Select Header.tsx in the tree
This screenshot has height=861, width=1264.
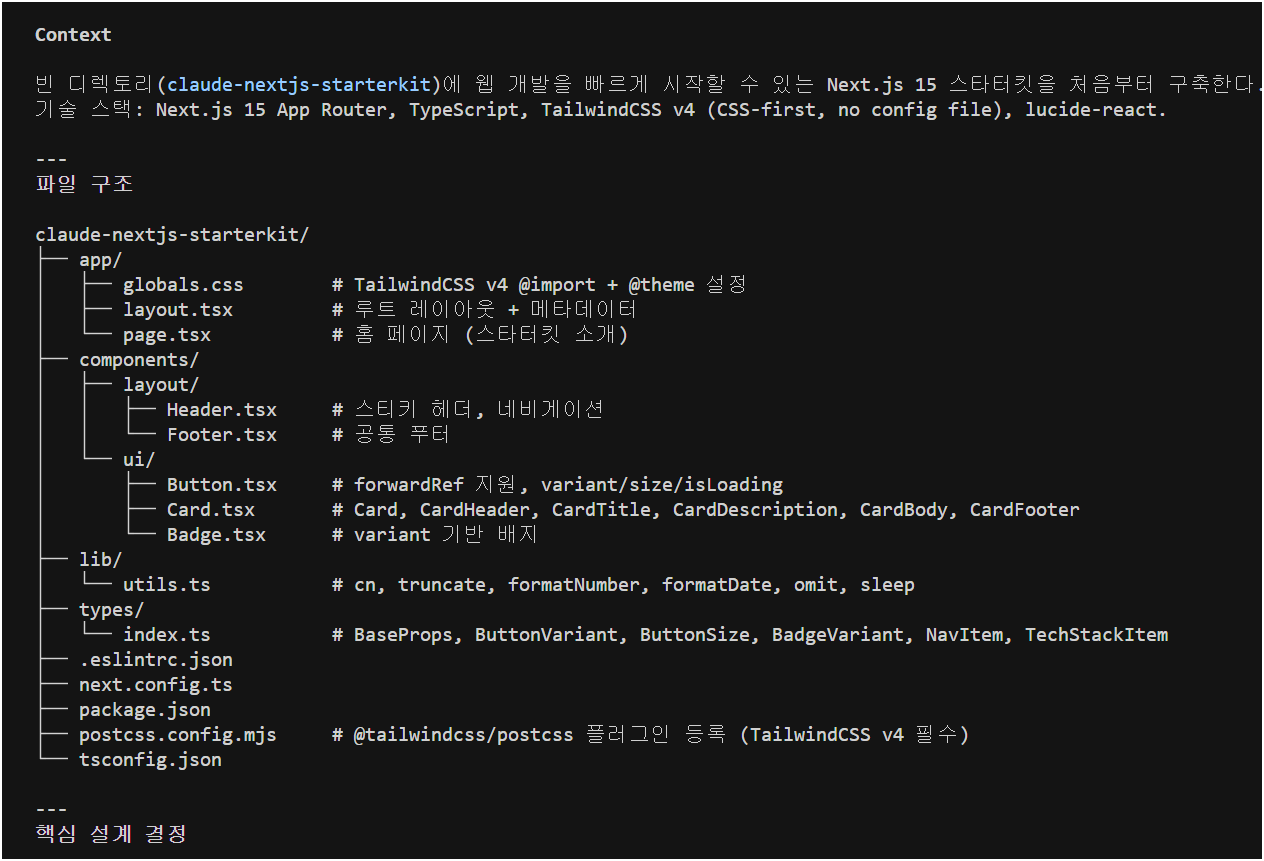click(x=222, y=410)
